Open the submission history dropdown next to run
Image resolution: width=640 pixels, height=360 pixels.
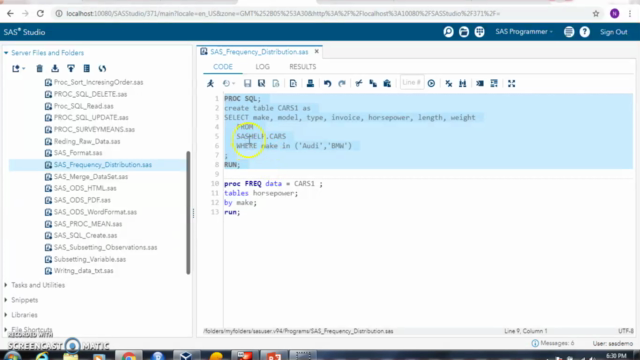click(229, 83)
